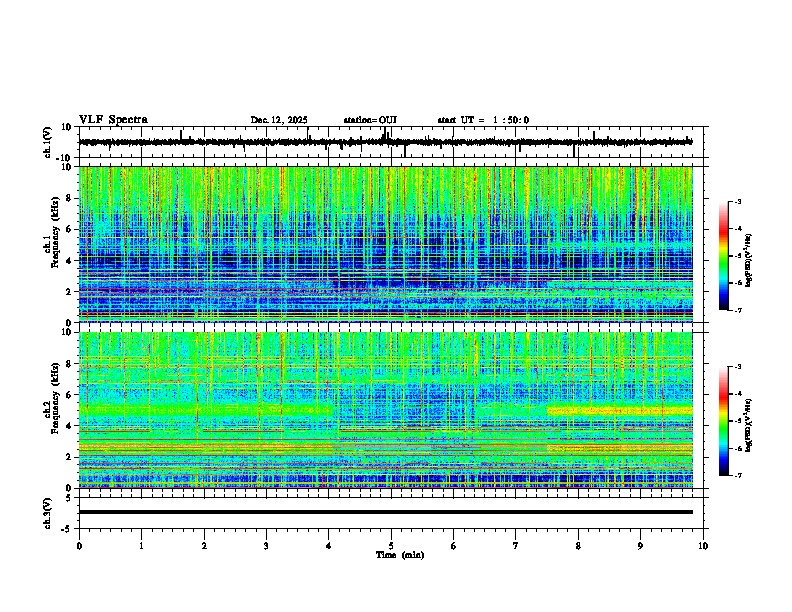This screenshot has width=792, height=612.
Task: Click the 'start UT = 1:50:0' label
Action: (x=483, y=120)
